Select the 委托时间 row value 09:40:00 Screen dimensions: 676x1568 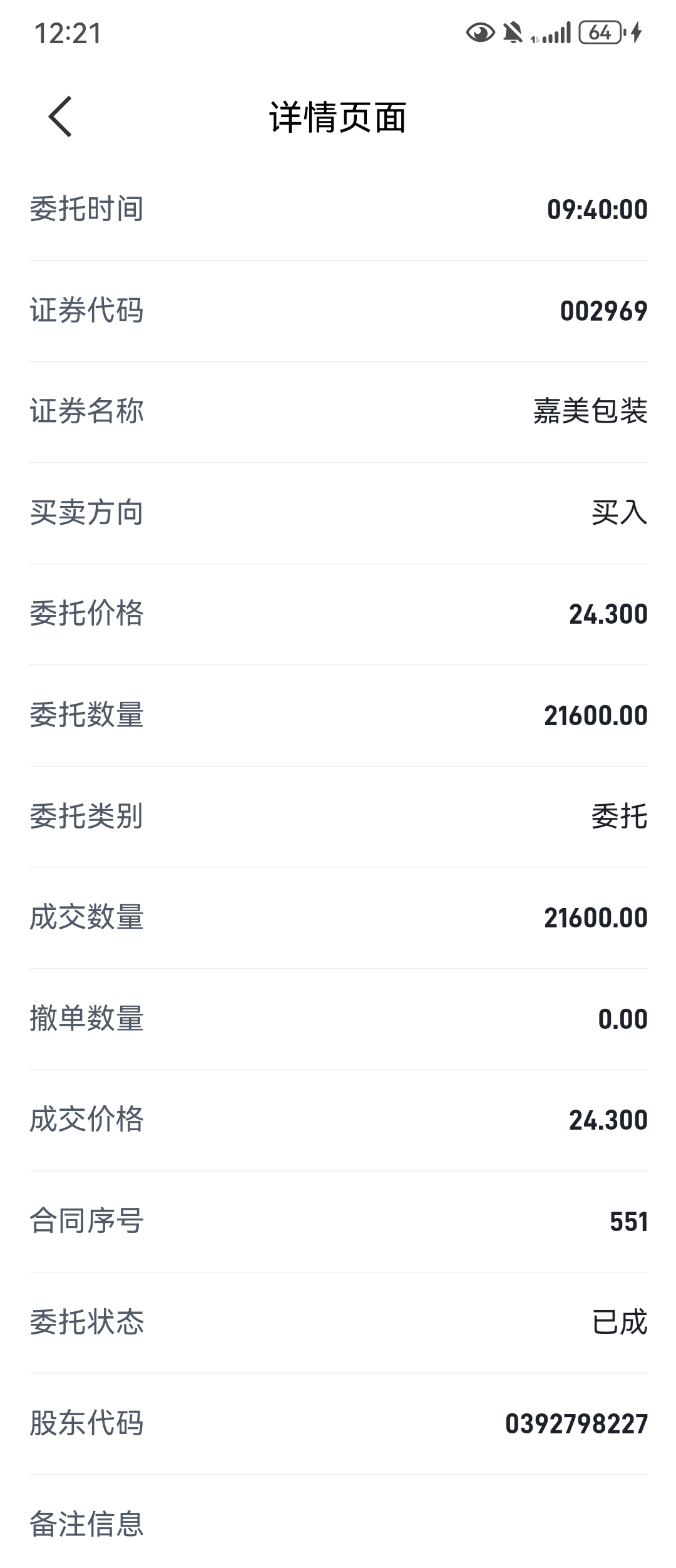[597, 209]
